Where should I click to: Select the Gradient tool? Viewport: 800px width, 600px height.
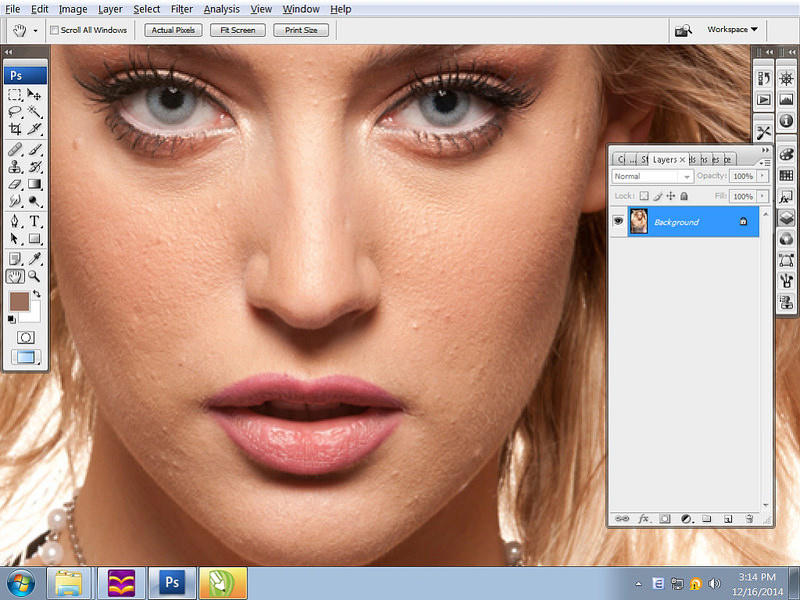point(34,184)
